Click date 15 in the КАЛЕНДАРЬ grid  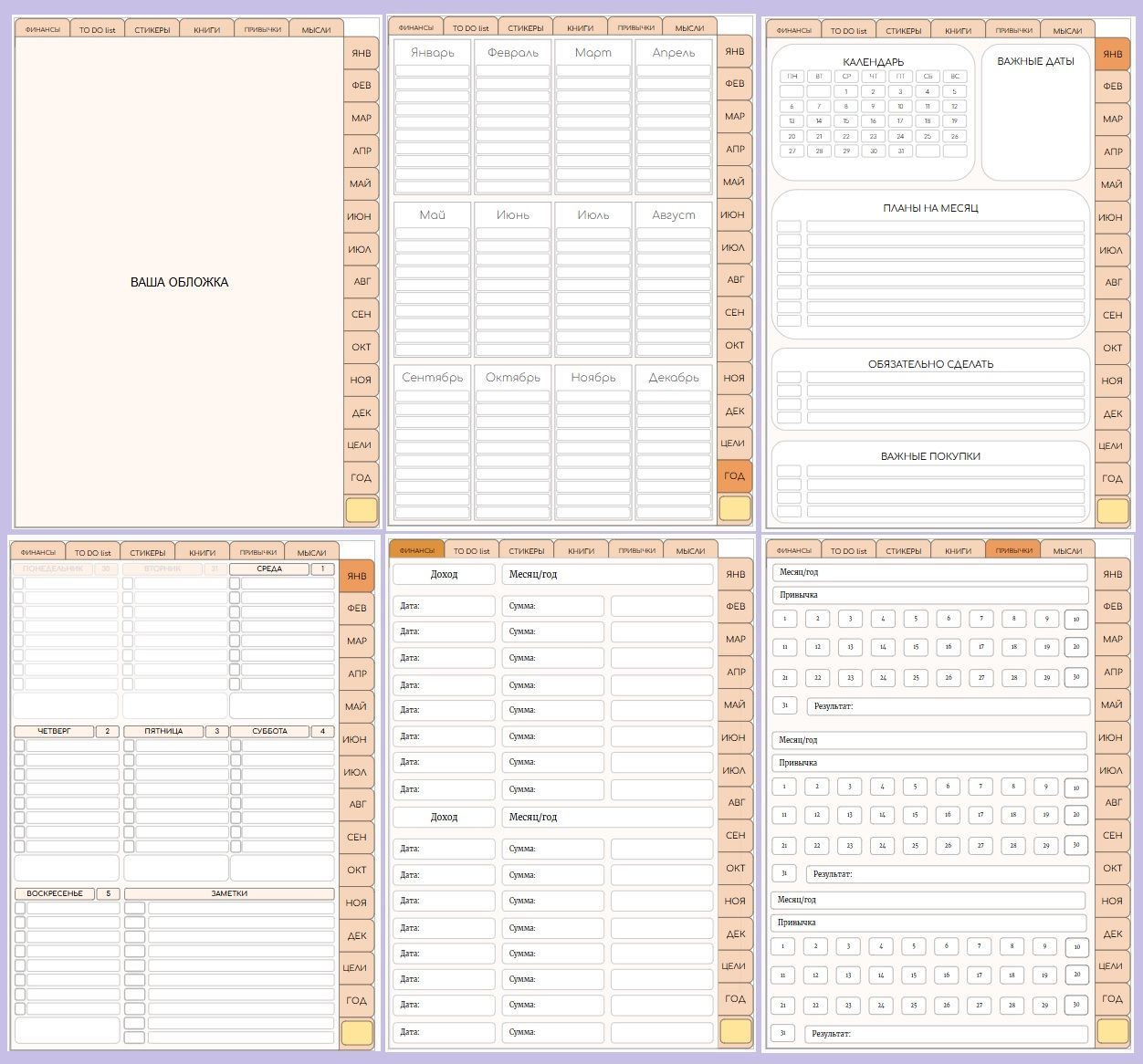(846, 121)
